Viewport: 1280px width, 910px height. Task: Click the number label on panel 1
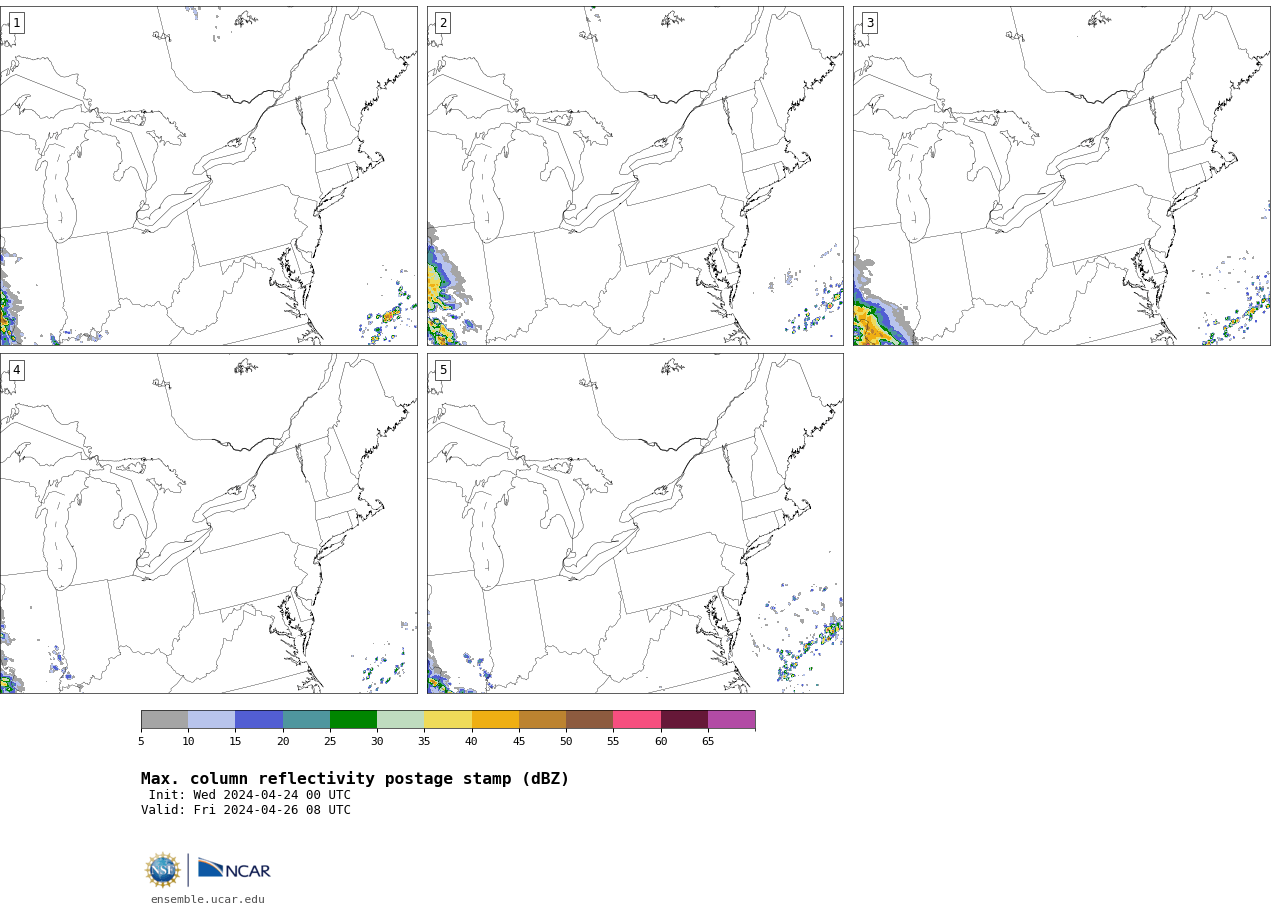pyautogui.click(x=16, y=23)
